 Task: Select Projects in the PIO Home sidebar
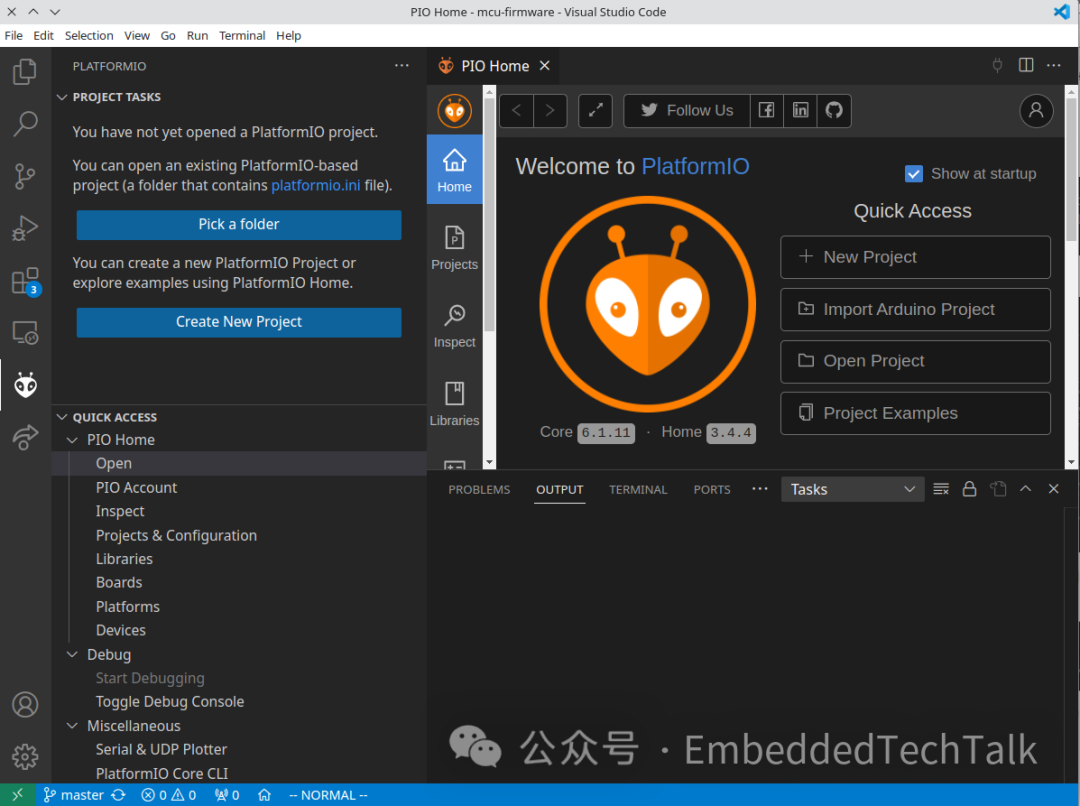point(454,248)
